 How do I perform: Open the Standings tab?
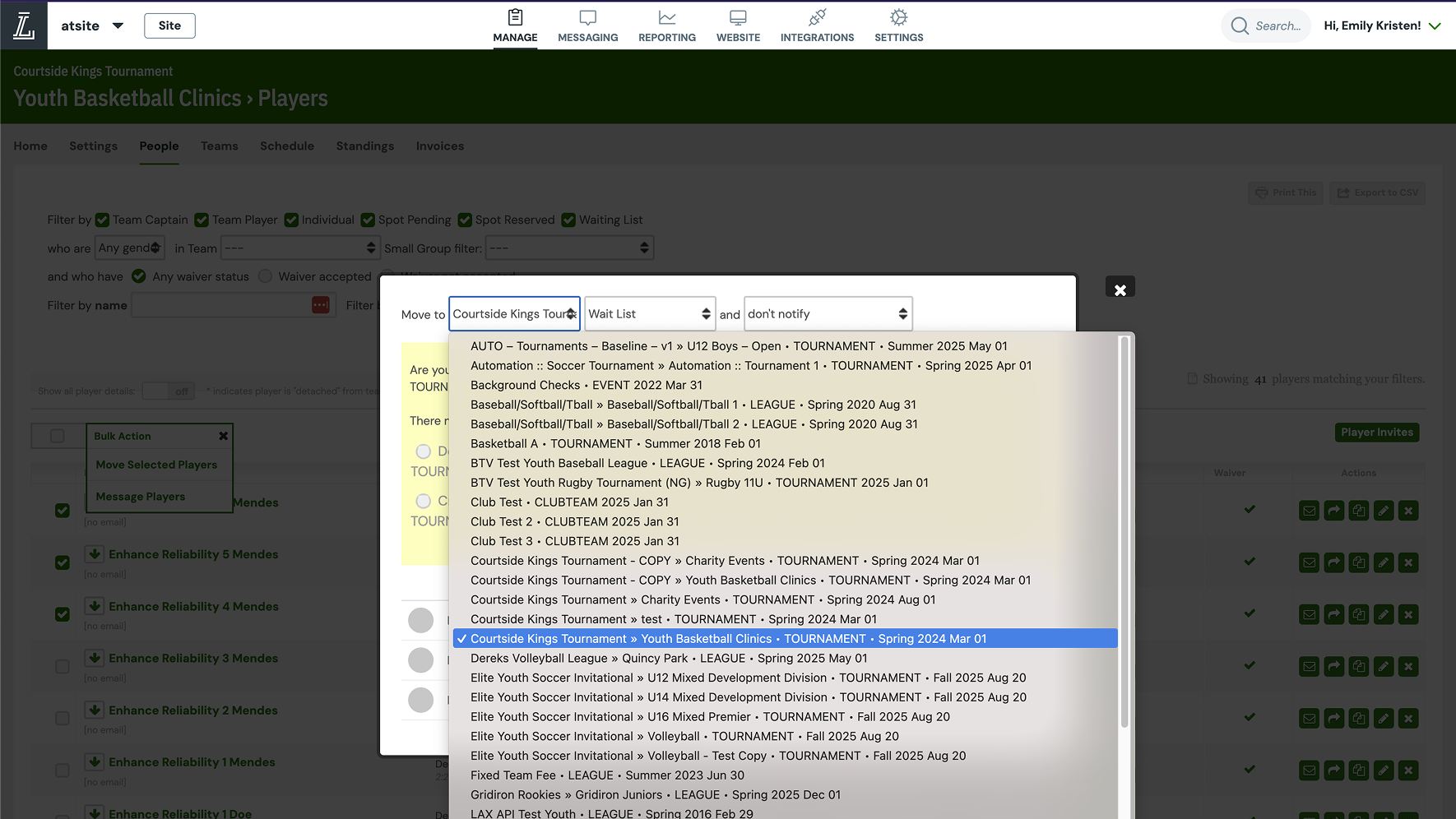364,146
